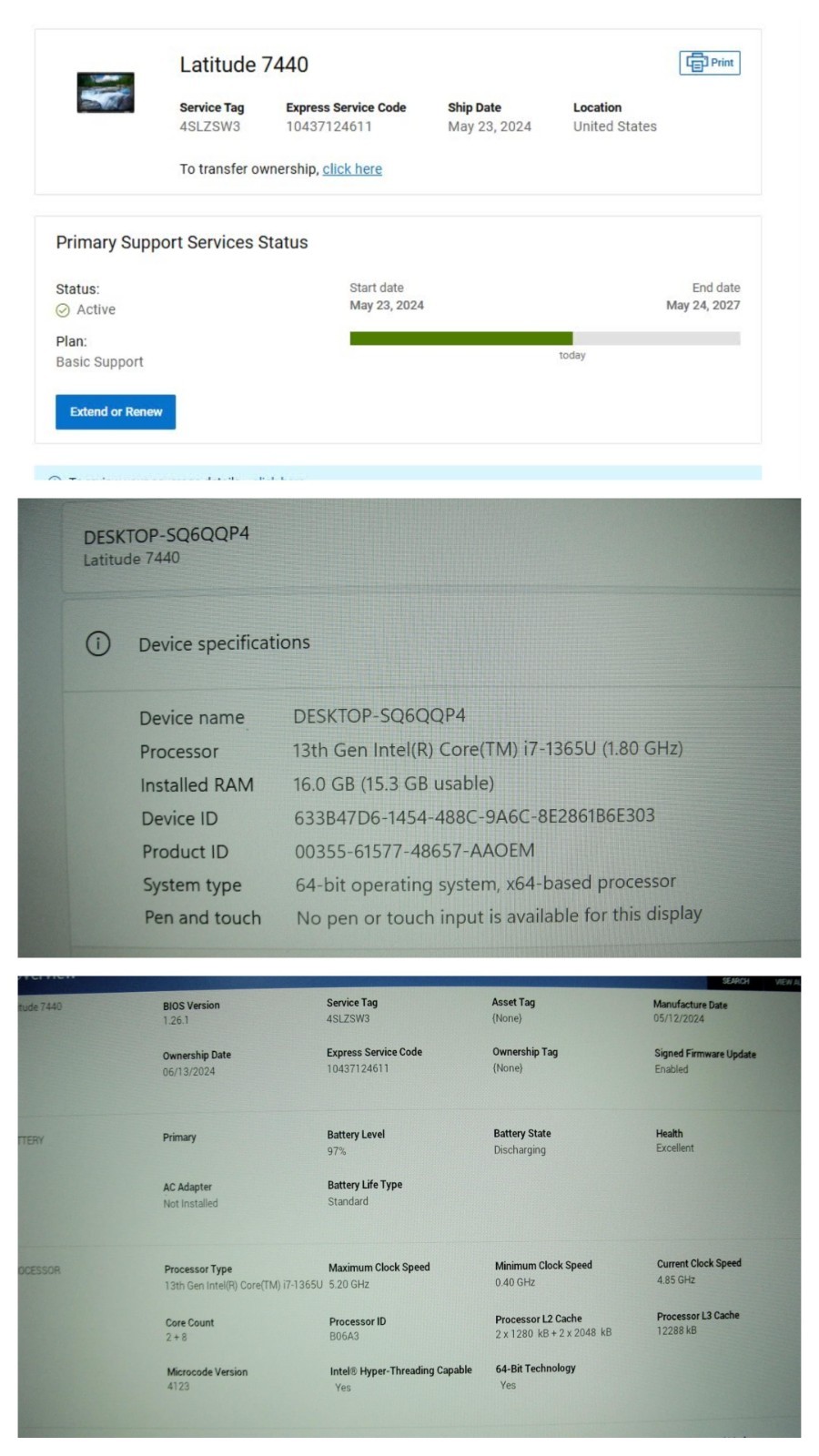Image resolution: width=819 pixels, height=1456 pixels.
Task: Select Maximum Clock Speed 5.20 GHz
Action: 349,1285
